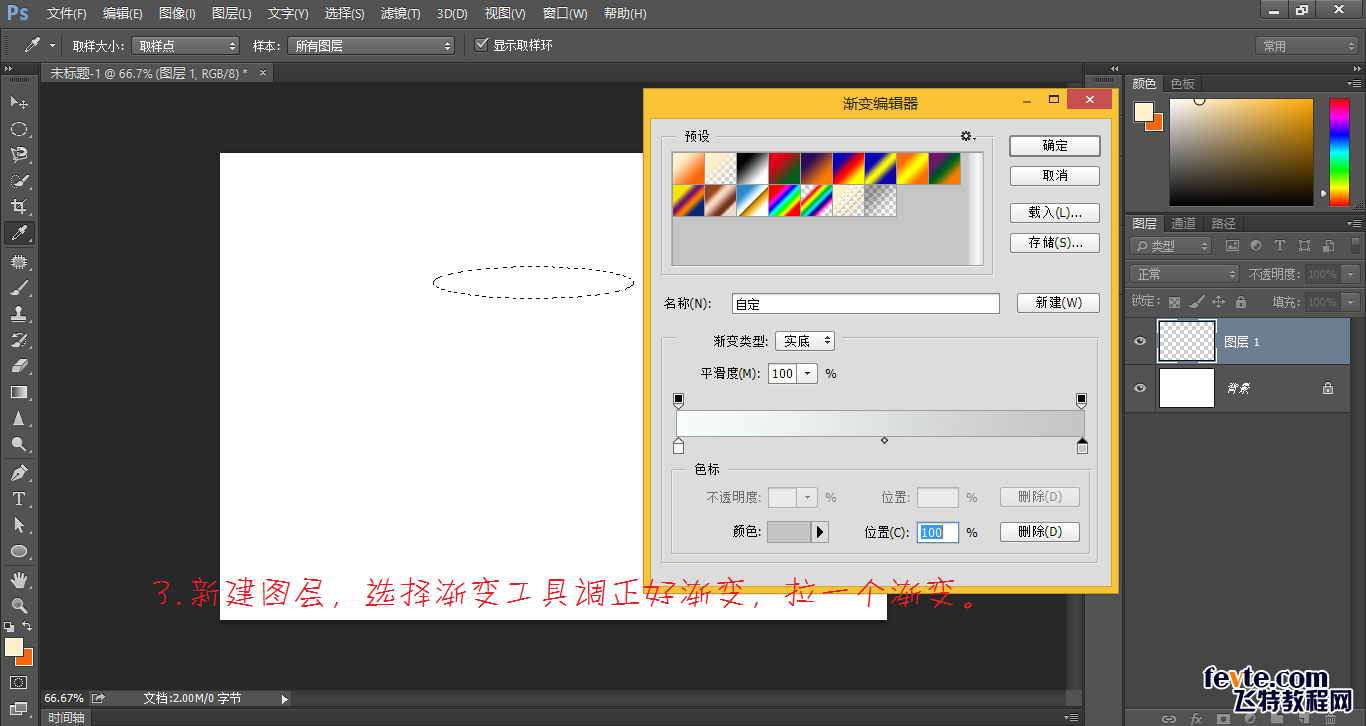The image size is (1366, 726).
Task: Select the Gradient tool
Action: click(x=19, y=392)
